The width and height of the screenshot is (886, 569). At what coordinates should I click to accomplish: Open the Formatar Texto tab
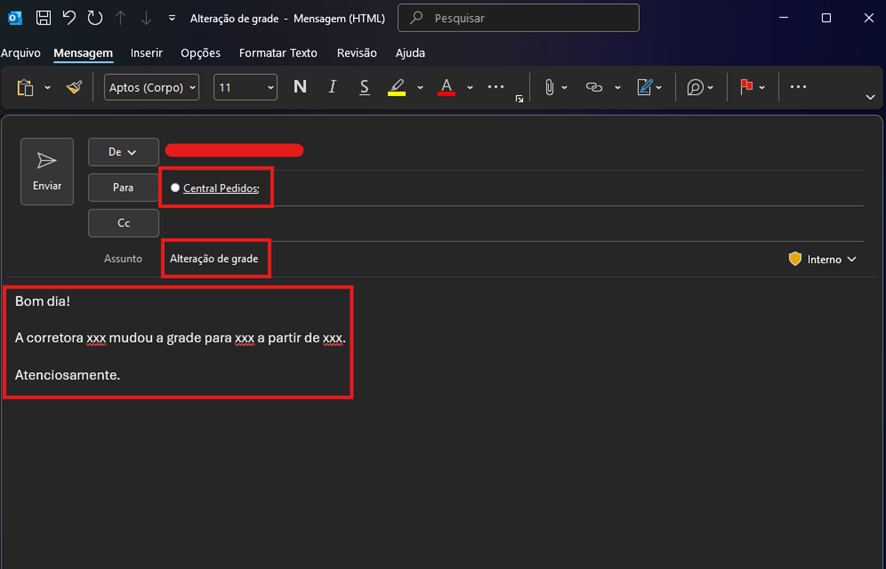tap(278, 53)
